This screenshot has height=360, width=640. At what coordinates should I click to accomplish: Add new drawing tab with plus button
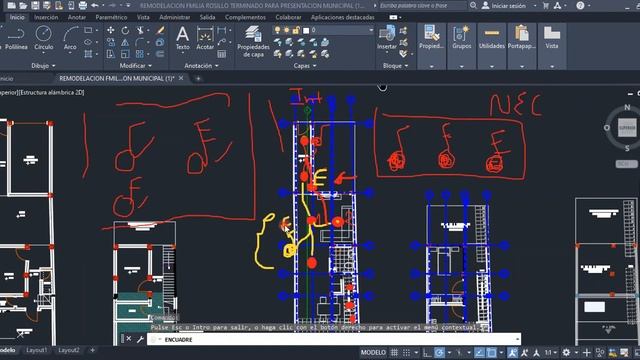[x=198, y=78]
